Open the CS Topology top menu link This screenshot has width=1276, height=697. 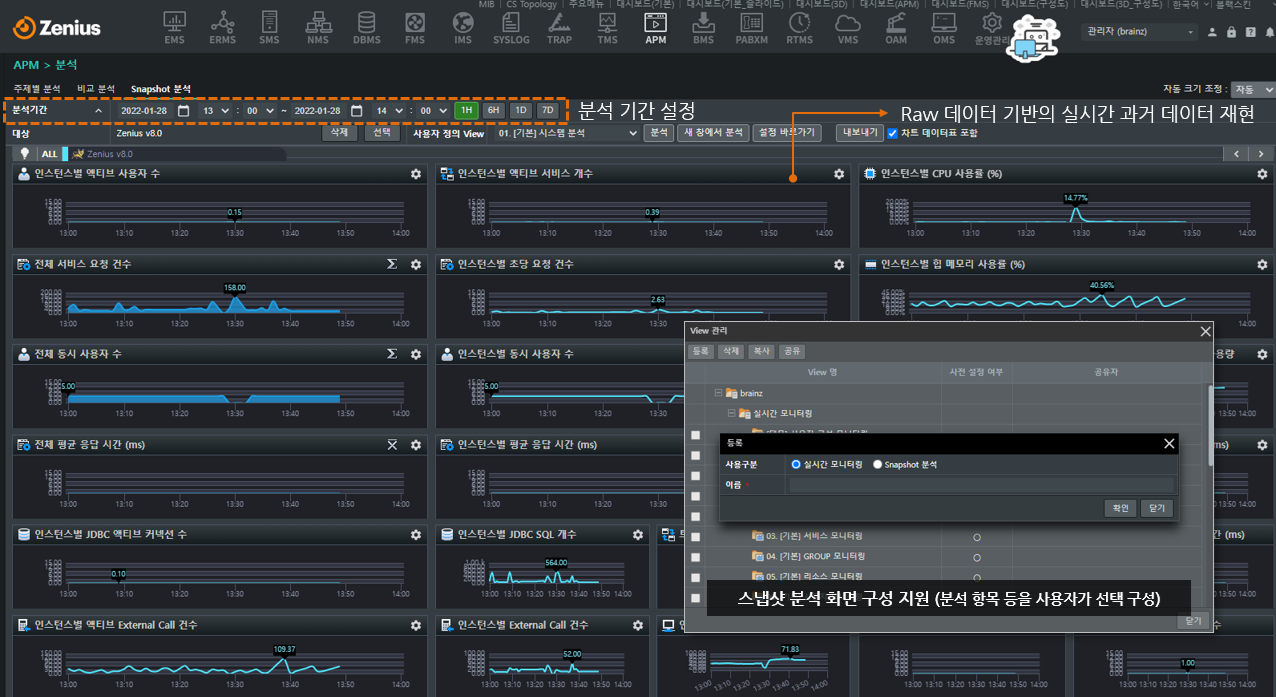[x=531, y=4]
